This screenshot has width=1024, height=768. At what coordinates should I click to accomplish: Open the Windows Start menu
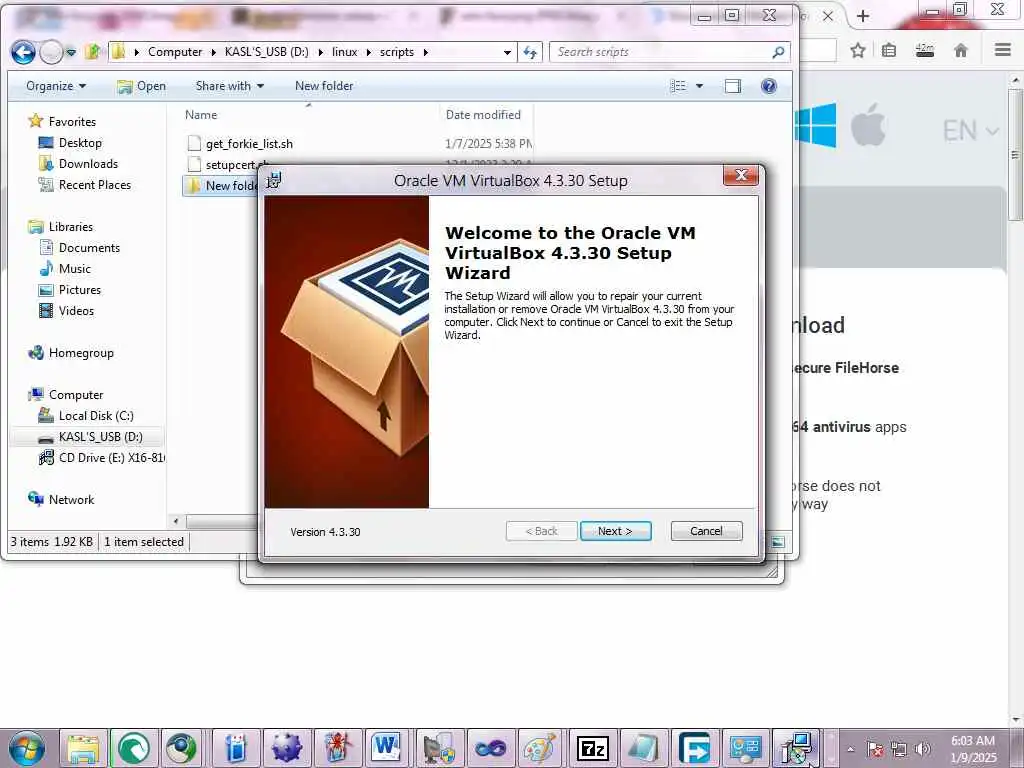coord(26,748)
